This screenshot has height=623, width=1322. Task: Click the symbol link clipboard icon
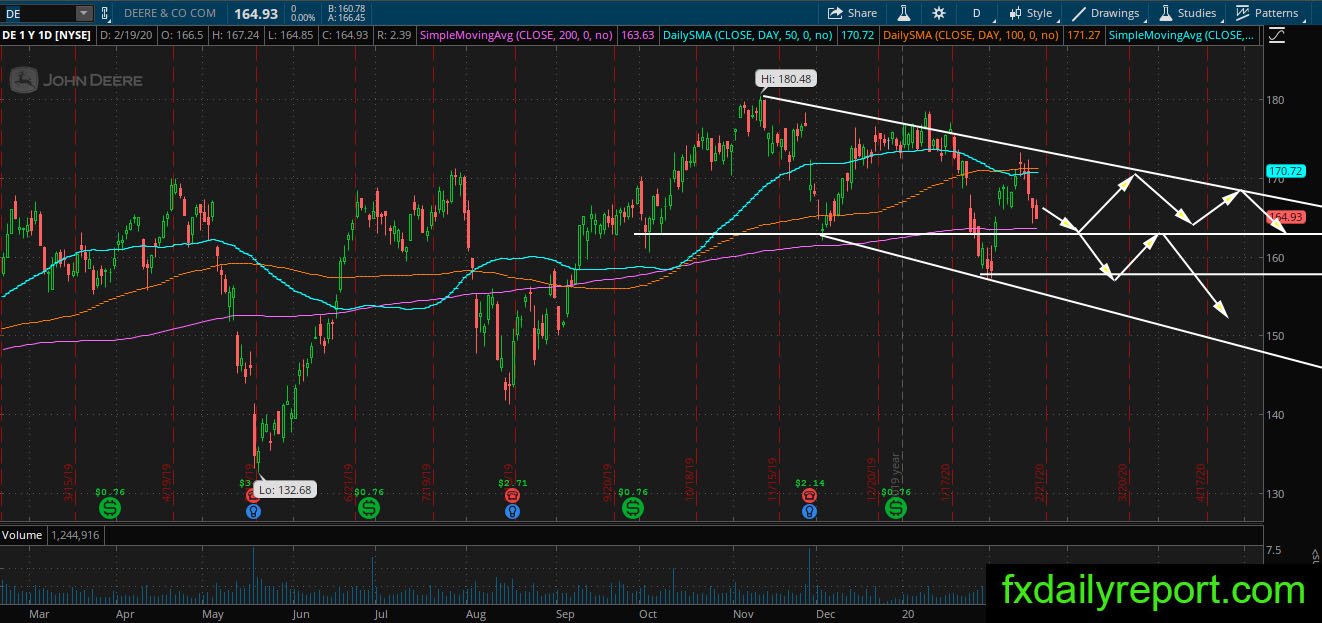107,13
